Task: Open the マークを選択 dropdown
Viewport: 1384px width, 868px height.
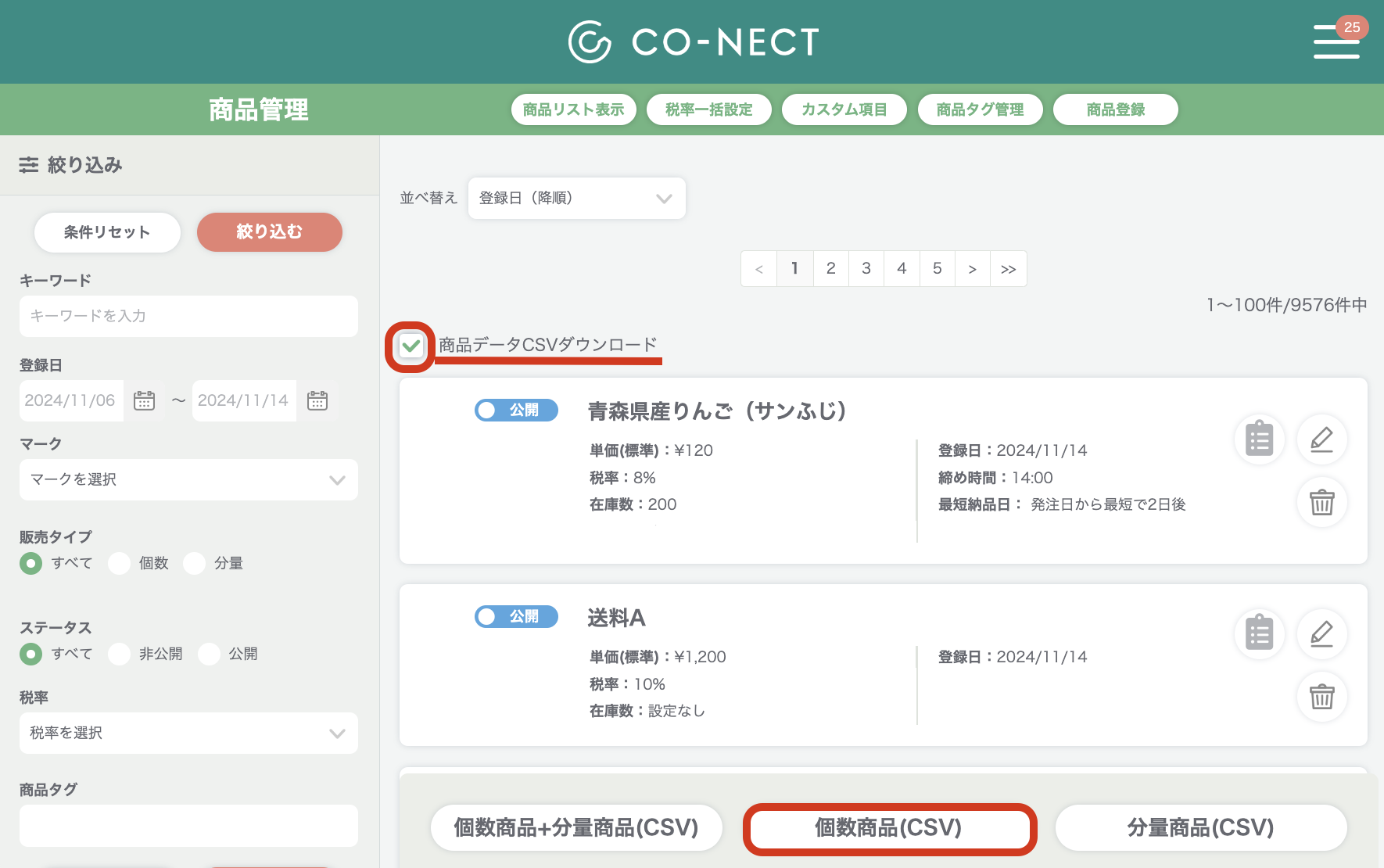Action: [188, 479]
